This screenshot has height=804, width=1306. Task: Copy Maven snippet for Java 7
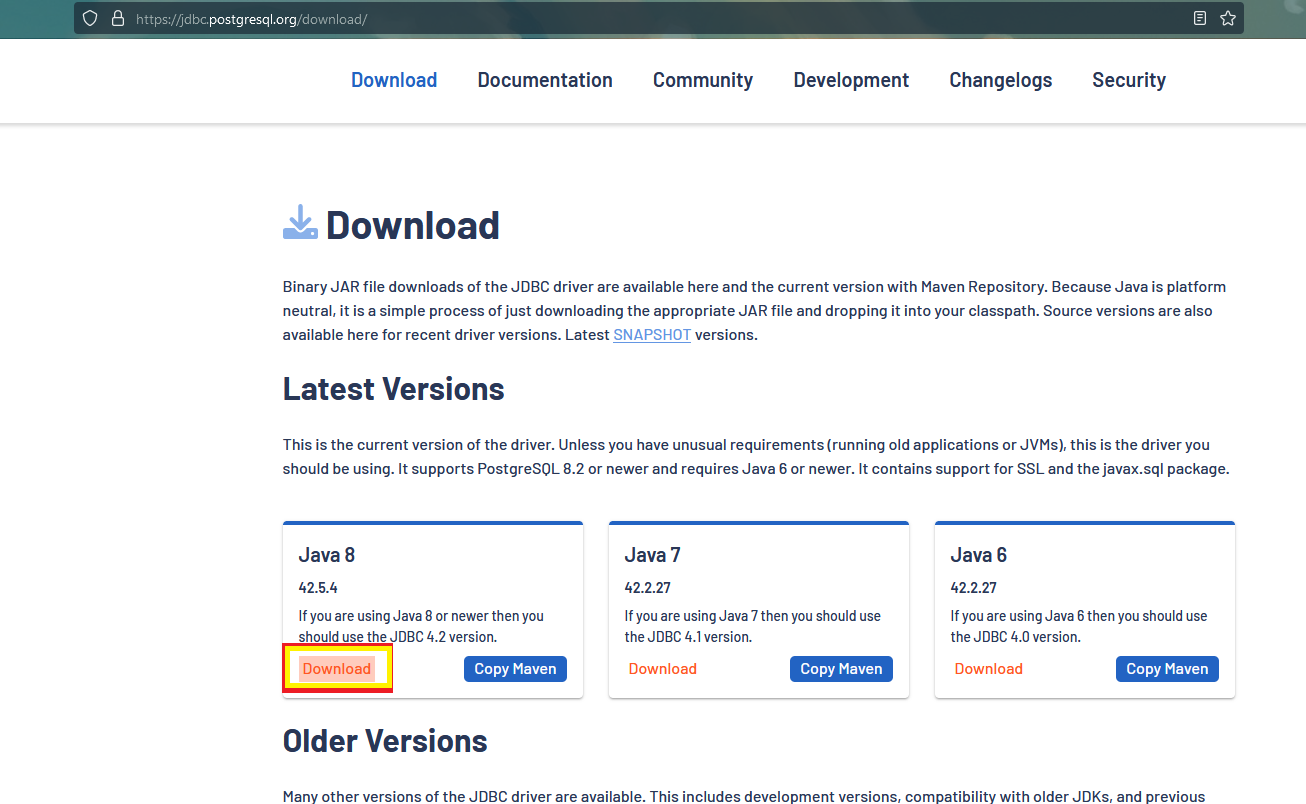coord(841,669)
